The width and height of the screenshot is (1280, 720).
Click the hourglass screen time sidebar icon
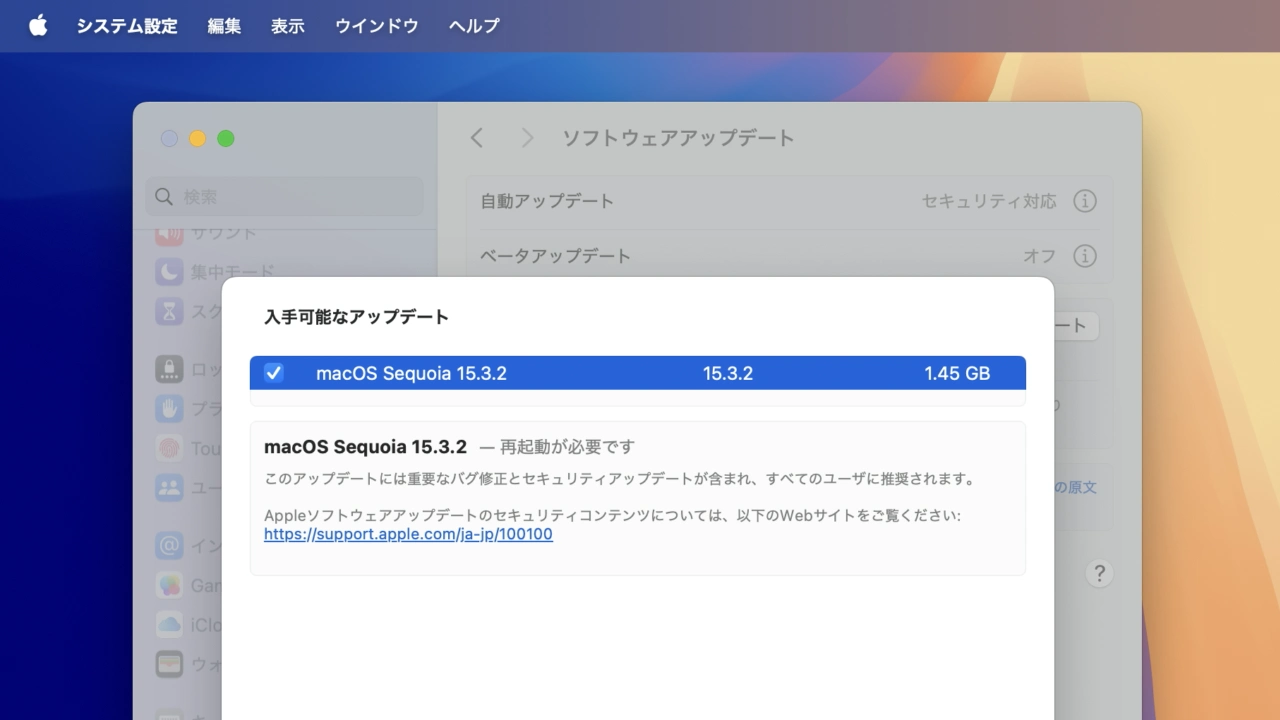click(169, 311)
